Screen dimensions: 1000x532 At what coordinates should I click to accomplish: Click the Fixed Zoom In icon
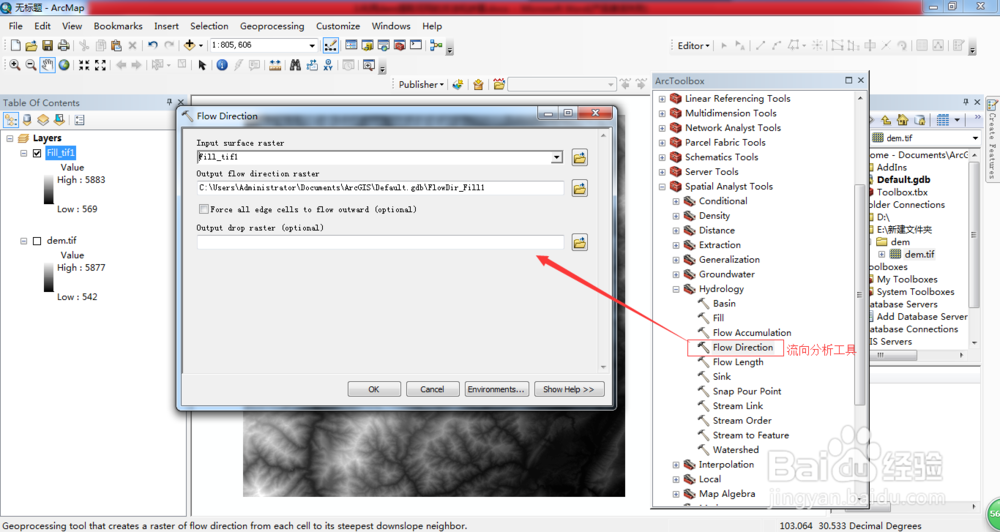[x=84, y=65]
